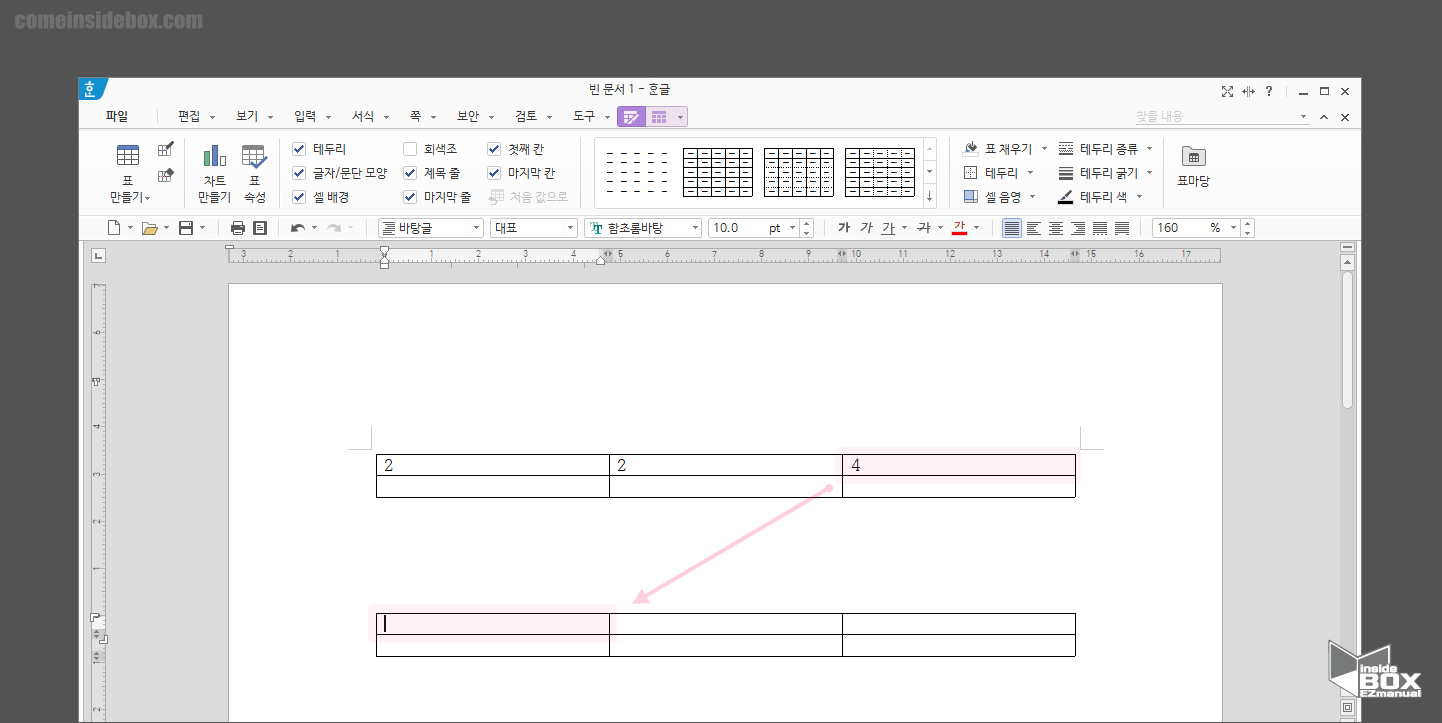Open the font color red 가 swatch
1442x723 pixels.
[x=960, y=228]
